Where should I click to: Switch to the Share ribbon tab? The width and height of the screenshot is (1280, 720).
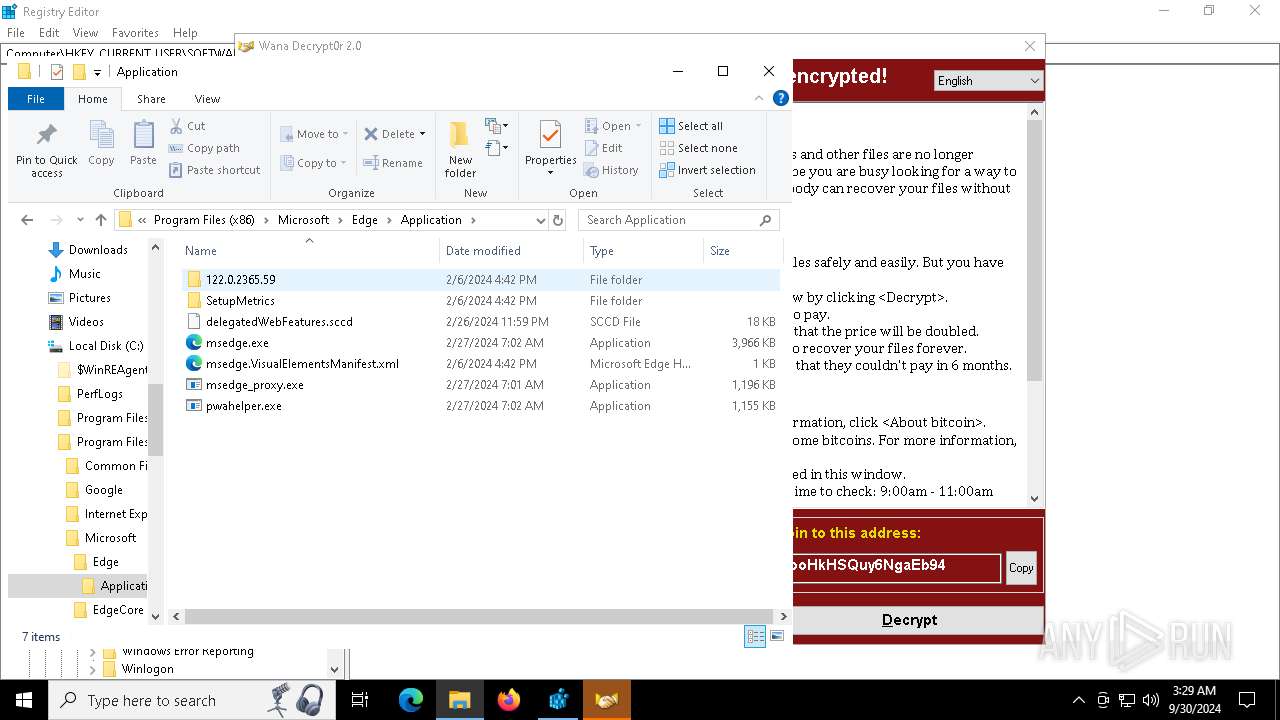[151, 99]
